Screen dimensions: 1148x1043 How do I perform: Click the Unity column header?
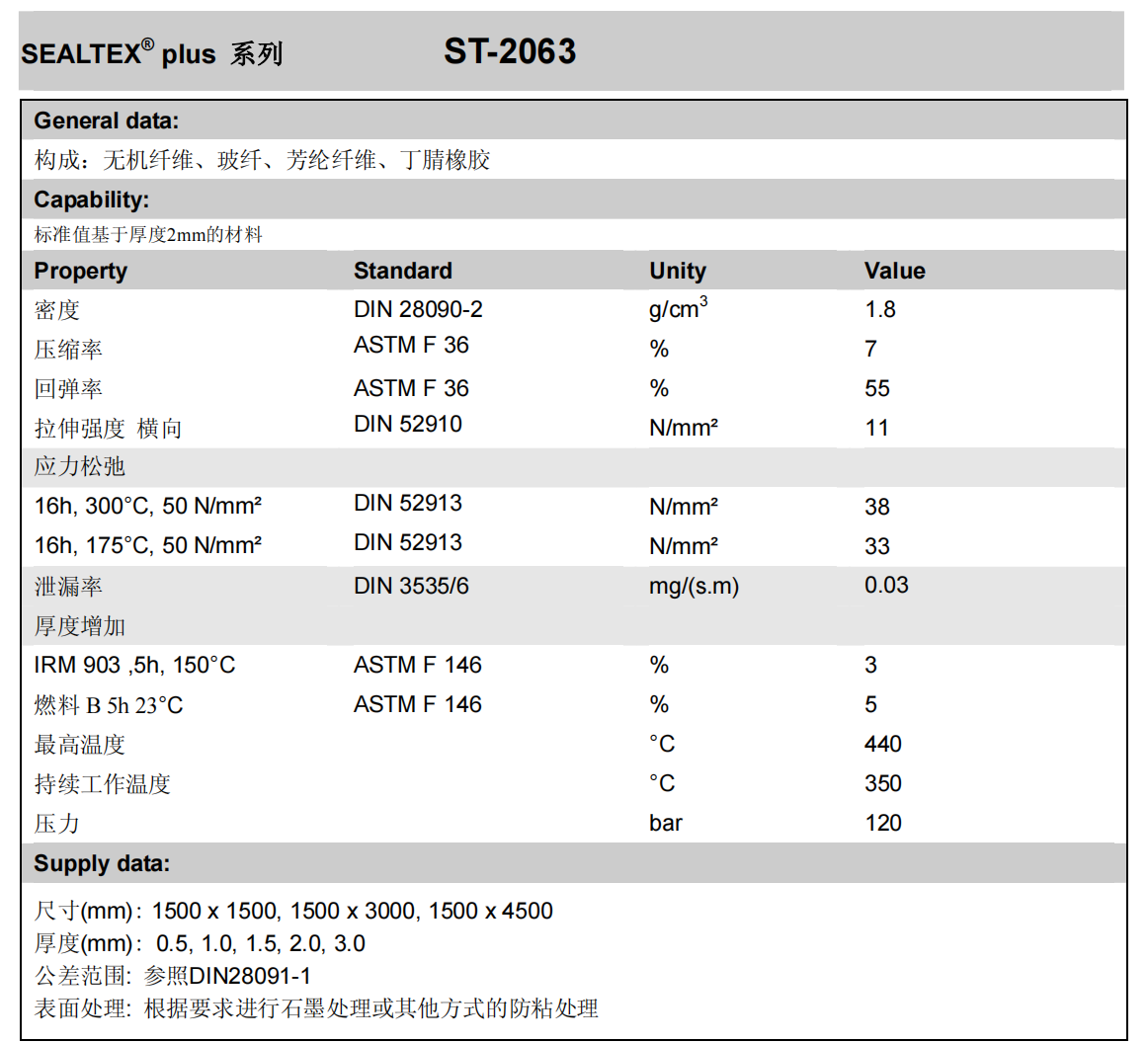[x=678, y=271]
